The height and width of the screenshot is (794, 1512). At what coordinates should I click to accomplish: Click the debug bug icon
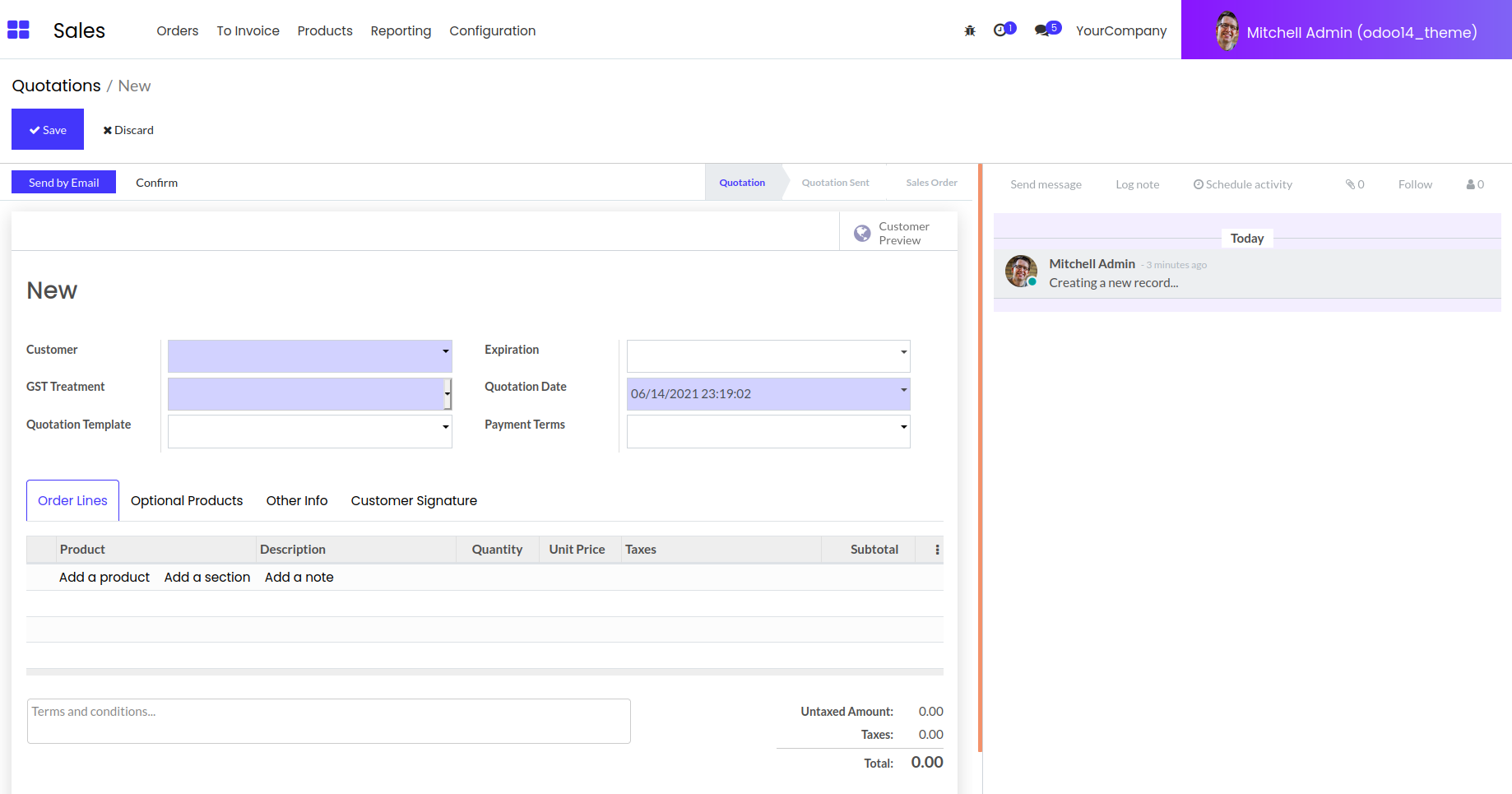point(970,31)
